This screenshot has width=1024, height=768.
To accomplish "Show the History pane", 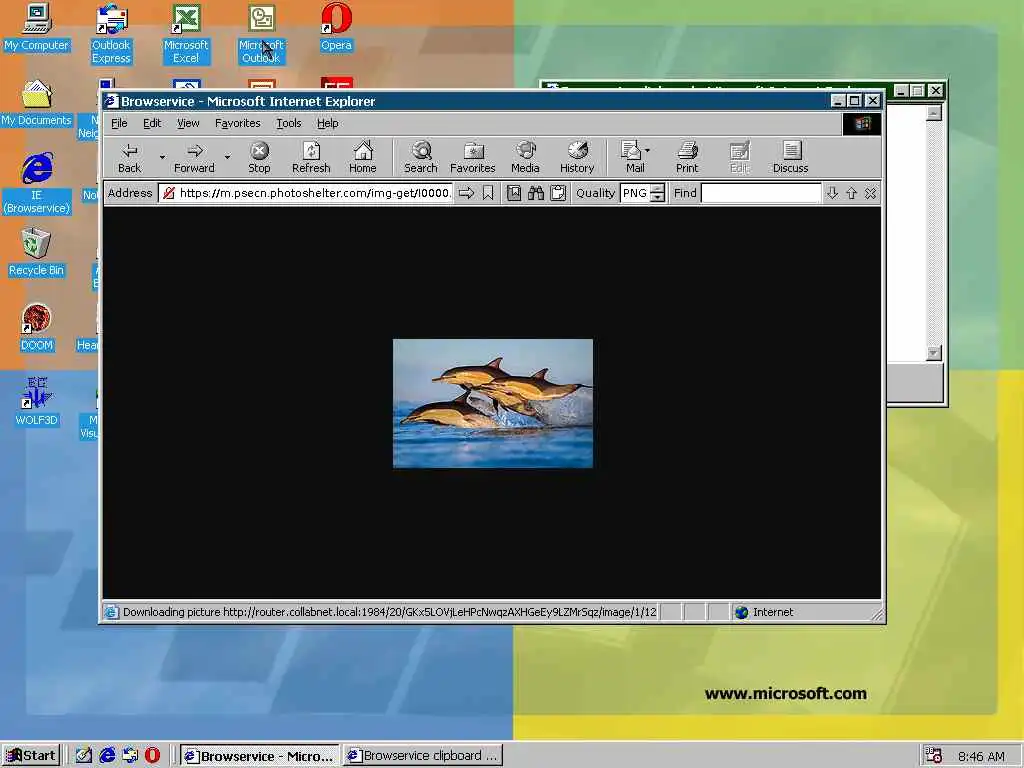I will coord(577,157).
